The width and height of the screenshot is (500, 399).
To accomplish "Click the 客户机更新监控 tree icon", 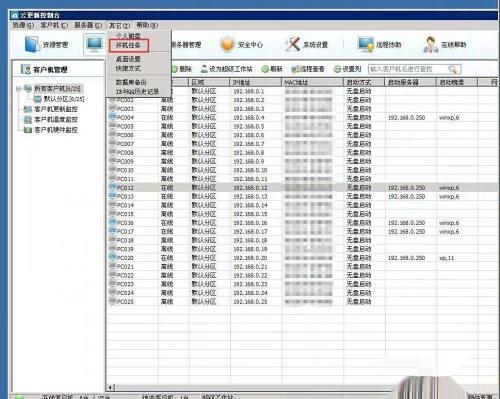I will (x=28, y=109).
